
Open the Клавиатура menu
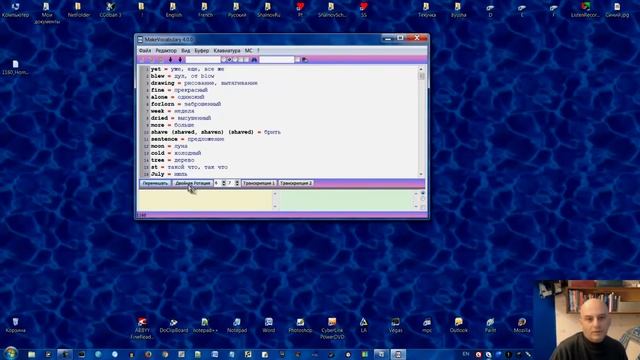pyautogui.click(x=227, y=51)
